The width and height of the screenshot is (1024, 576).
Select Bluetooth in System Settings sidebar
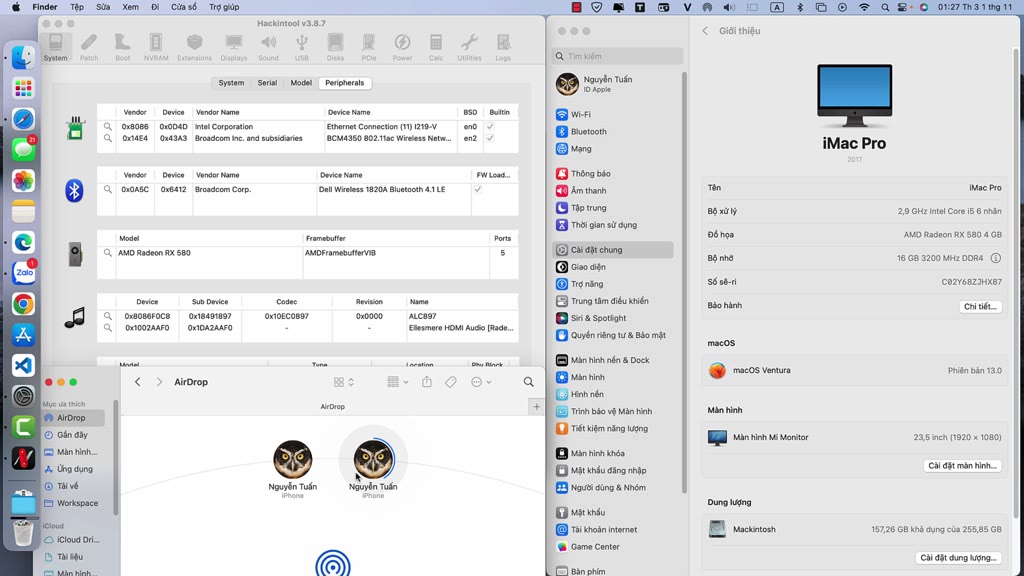588,132
